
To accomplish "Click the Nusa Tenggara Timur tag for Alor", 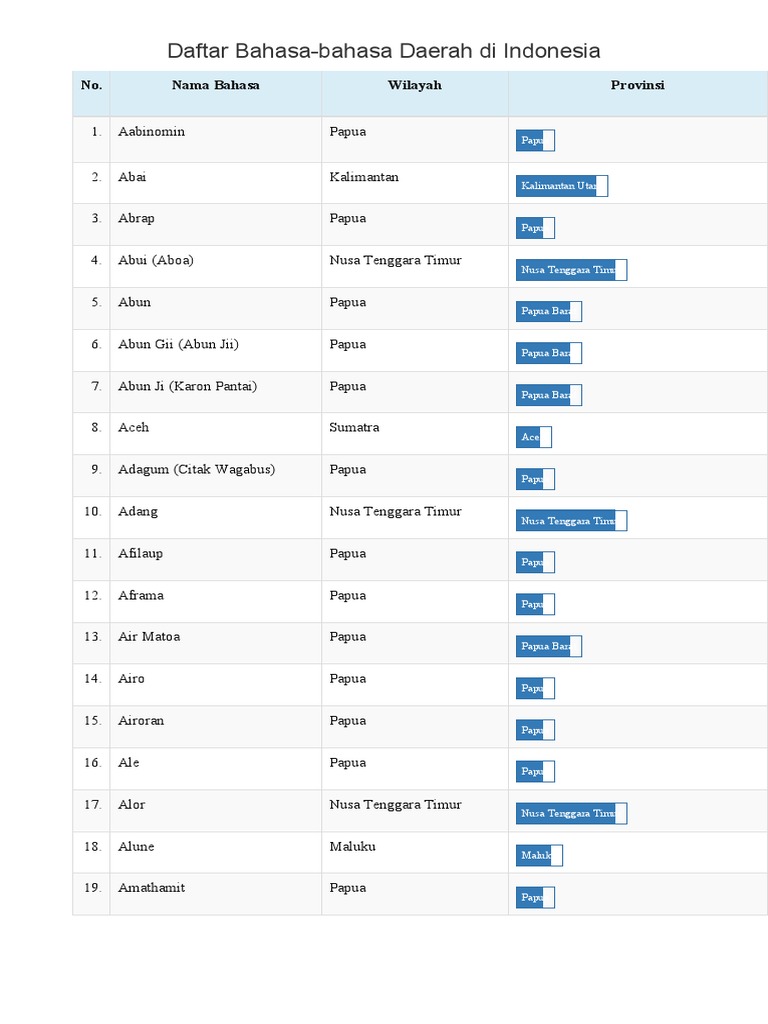I will coord(571,814).
